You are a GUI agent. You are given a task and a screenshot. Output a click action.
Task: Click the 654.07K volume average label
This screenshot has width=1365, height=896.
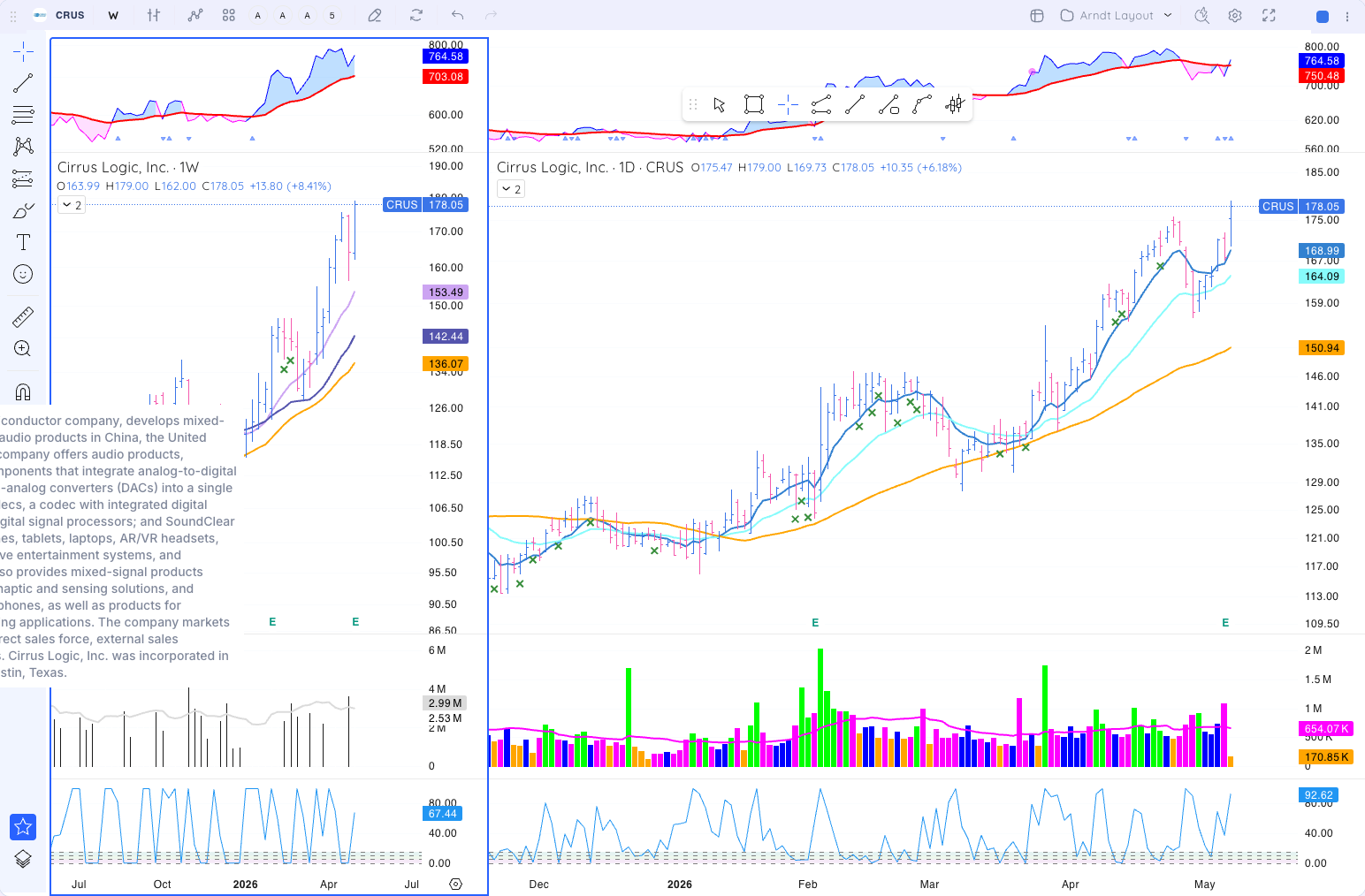(x=1326, y=728)
